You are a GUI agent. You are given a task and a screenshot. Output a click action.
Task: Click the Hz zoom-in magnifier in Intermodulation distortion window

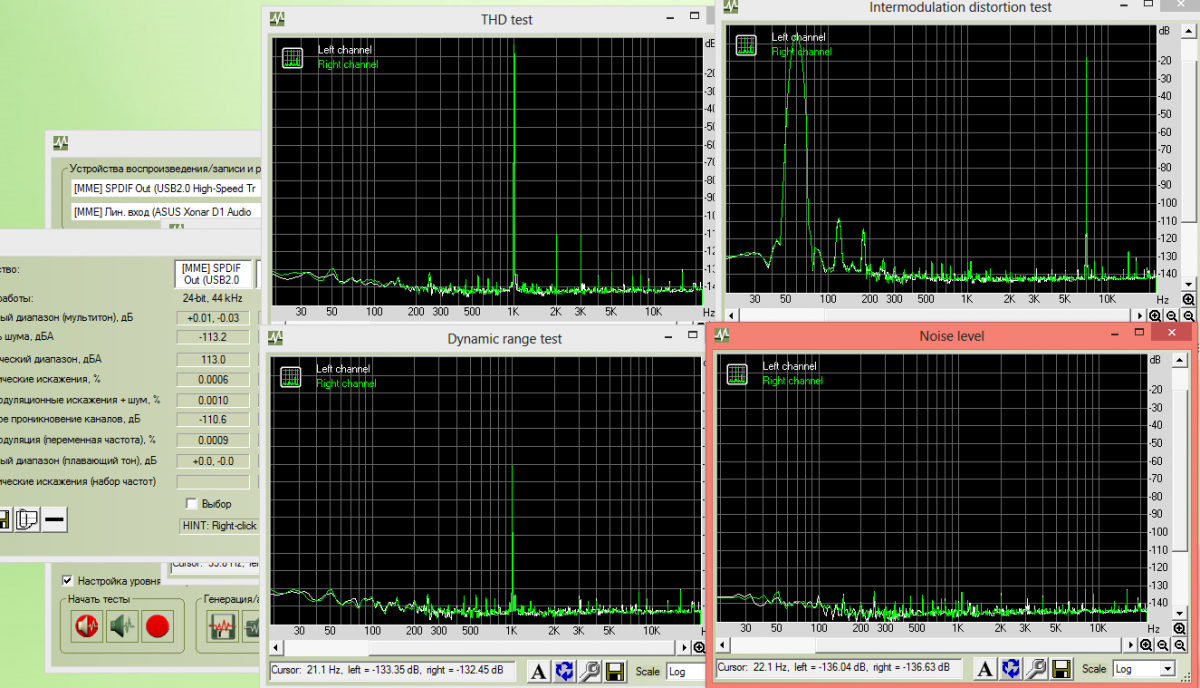tap(1188, 299)
